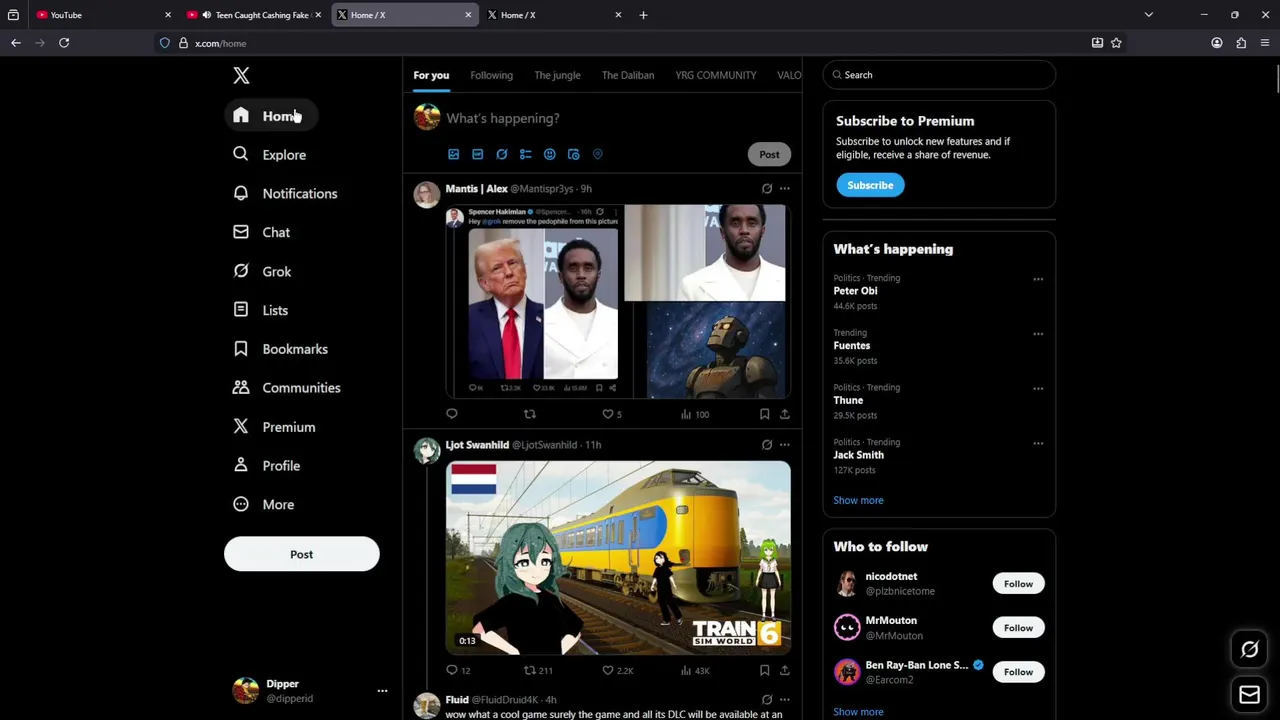Like the Mantis | Alex post
Image resolution: width=1280 pixels, height=720 pixels.
tap(607, 414)
